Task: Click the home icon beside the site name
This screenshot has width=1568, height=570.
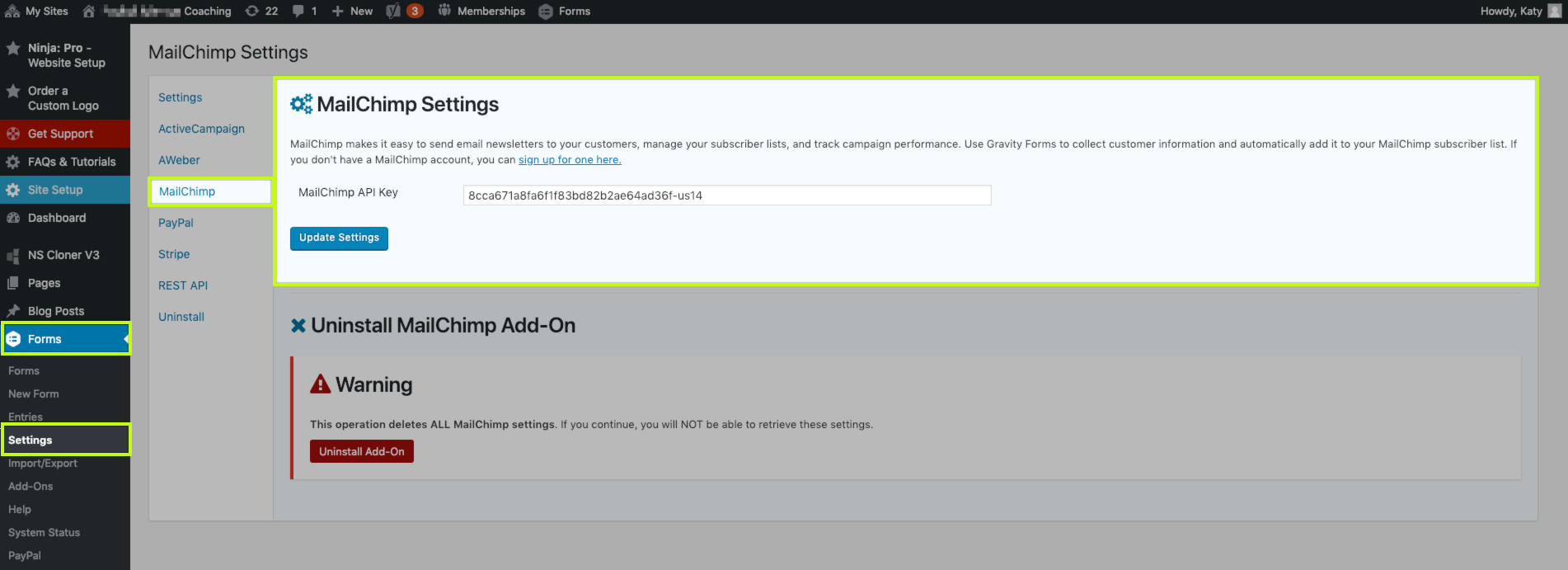Action: pyautogui.click(x=89, y=11)
